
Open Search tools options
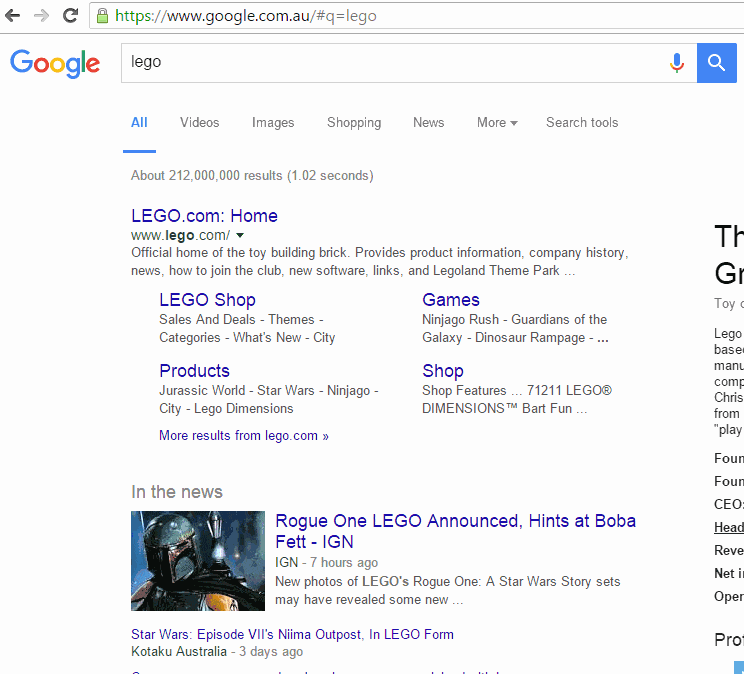point(582,122)
